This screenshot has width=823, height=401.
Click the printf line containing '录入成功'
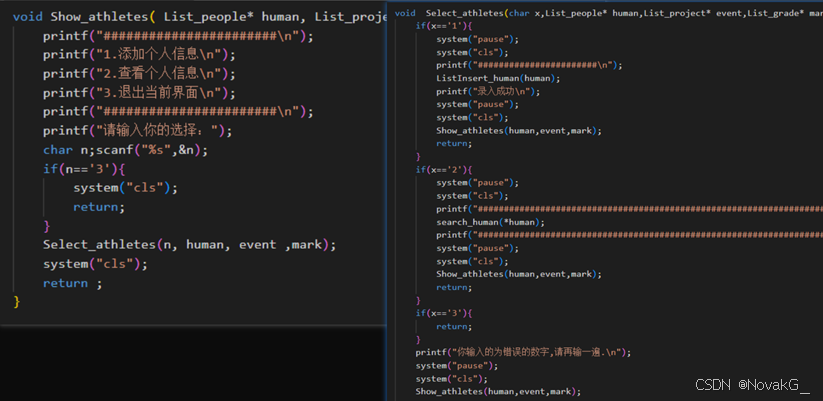click(488, 91)
